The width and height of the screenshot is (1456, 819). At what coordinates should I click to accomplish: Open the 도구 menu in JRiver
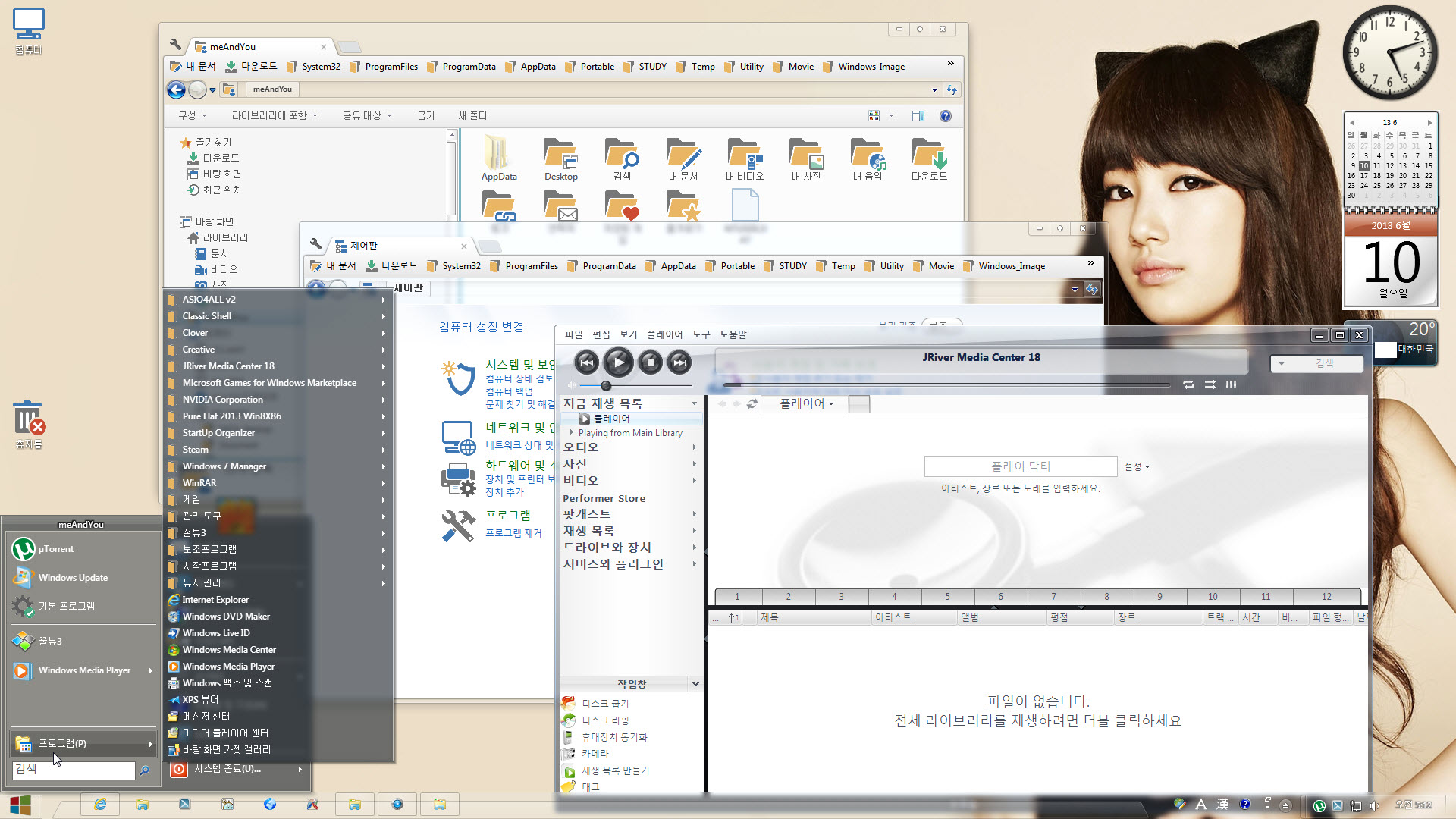coord(701,334)
